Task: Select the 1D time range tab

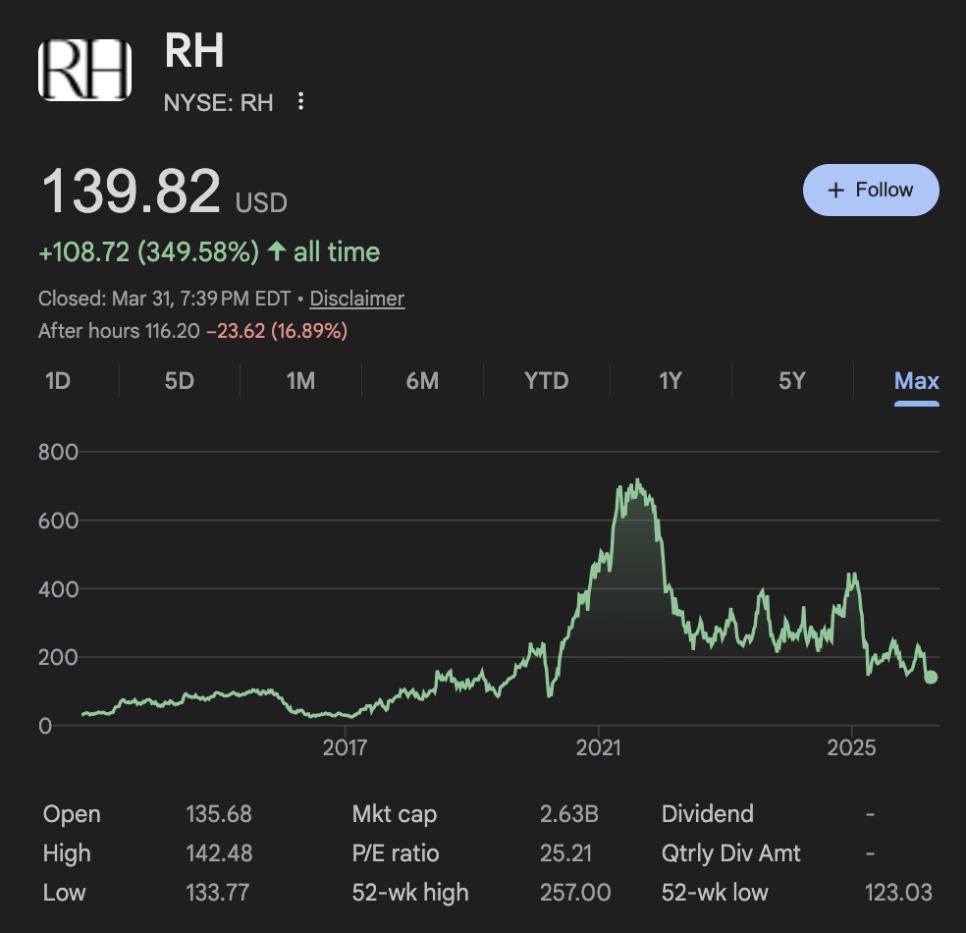Action: [58, 381]
